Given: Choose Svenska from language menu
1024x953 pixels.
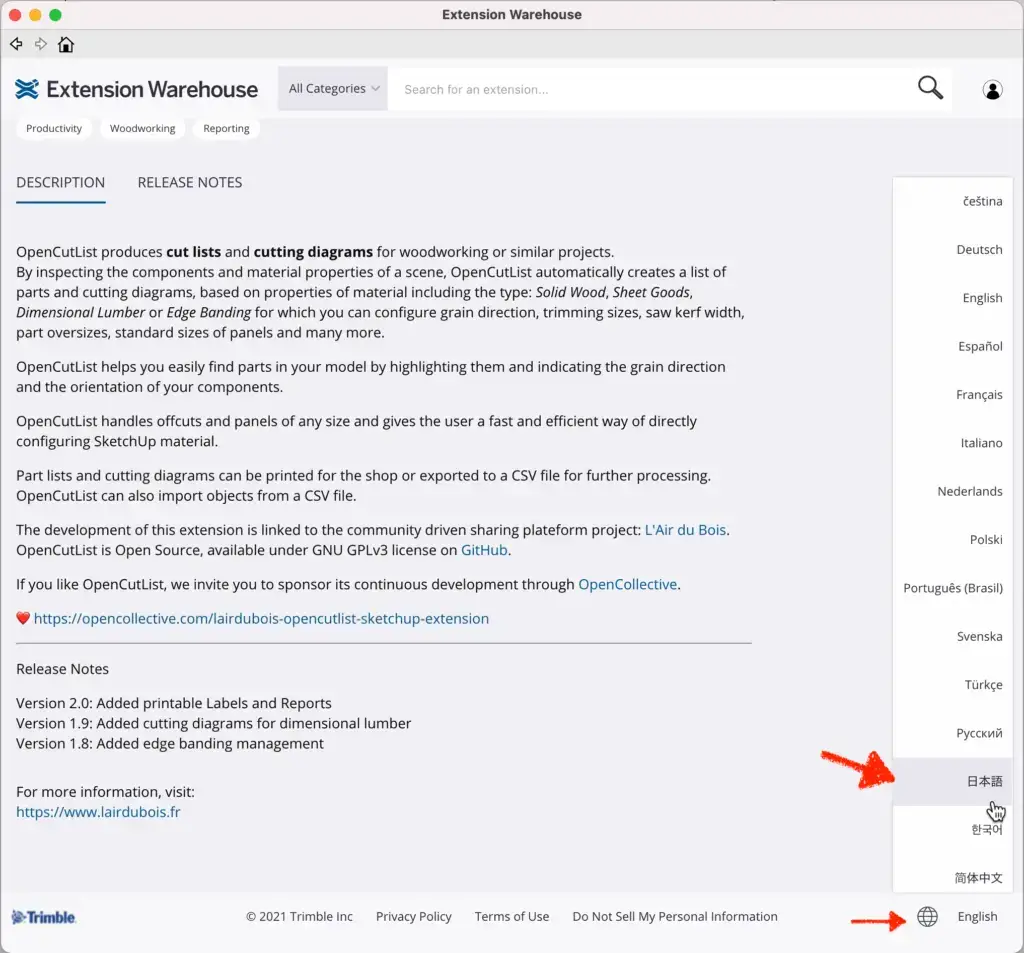Looking at the screenshot, I should coord(953,636).
